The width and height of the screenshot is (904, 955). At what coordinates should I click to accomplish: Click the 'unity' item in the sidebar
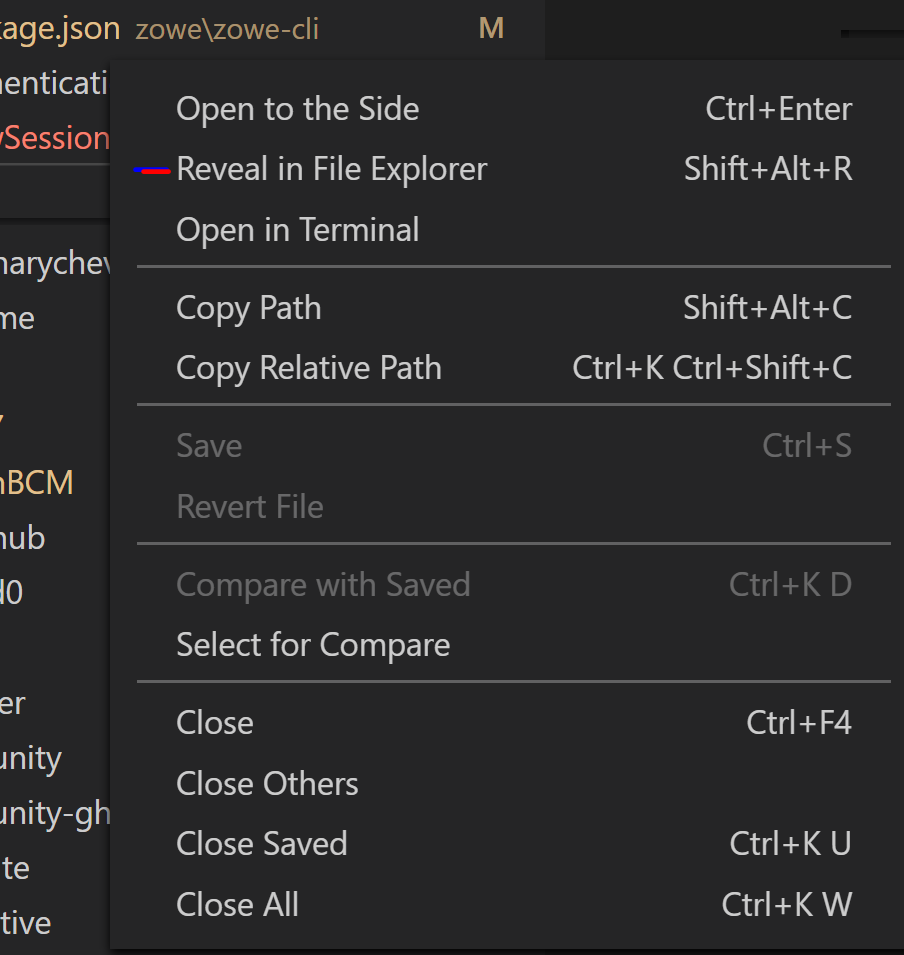31,757
